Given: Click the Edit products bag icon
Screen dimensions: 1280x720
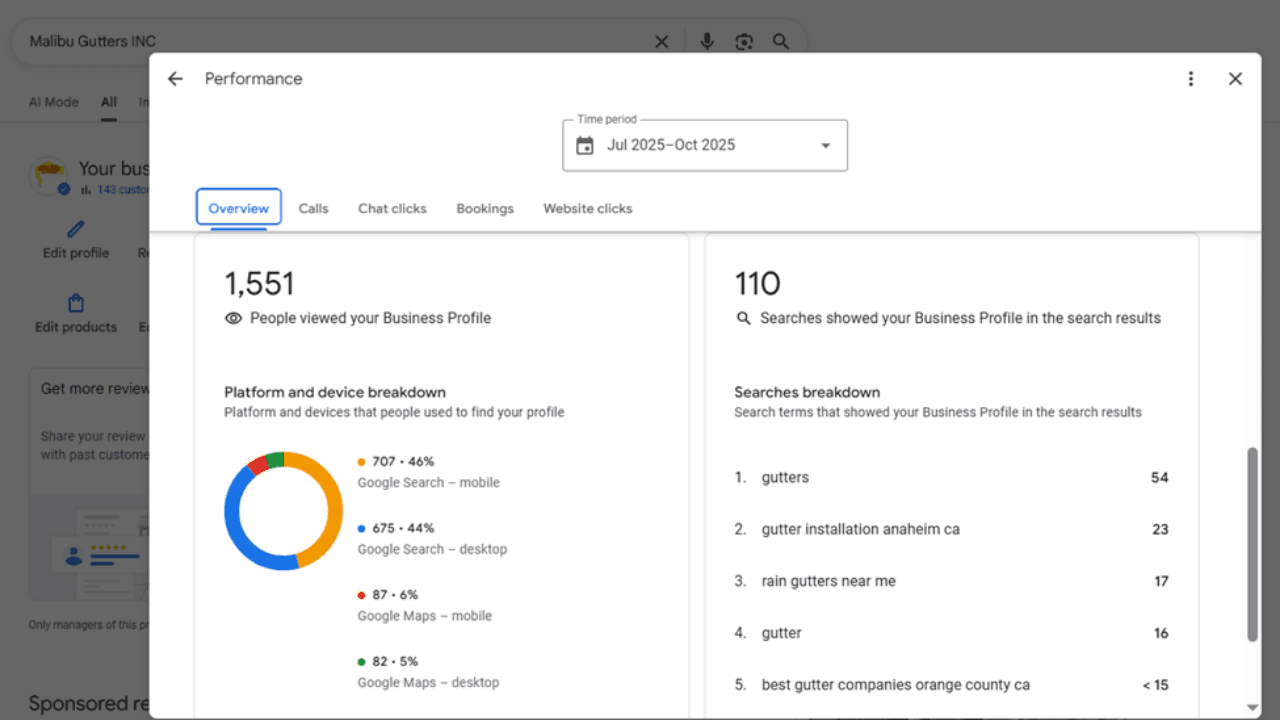Looking at the screenshot, I should click(x=76, y=303).
